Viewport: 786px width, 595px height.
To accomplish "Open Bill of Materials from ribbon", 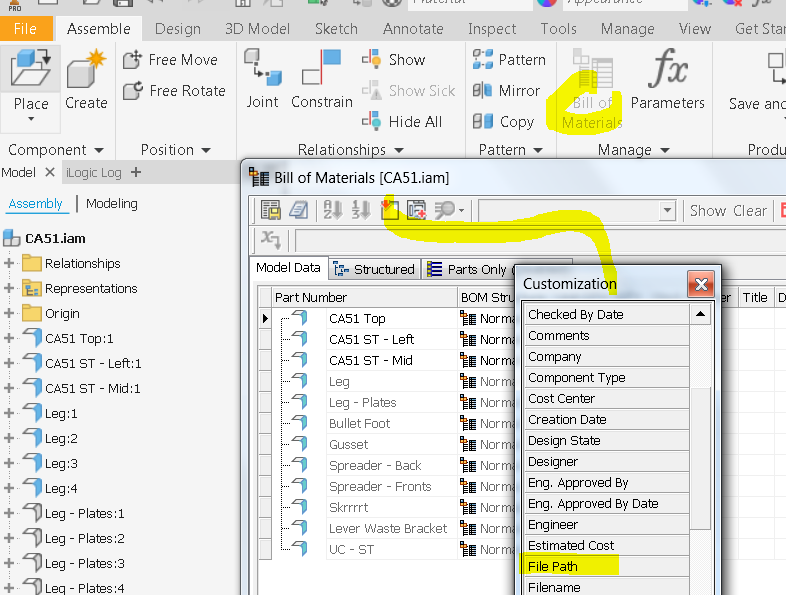I will coord(592,89).
